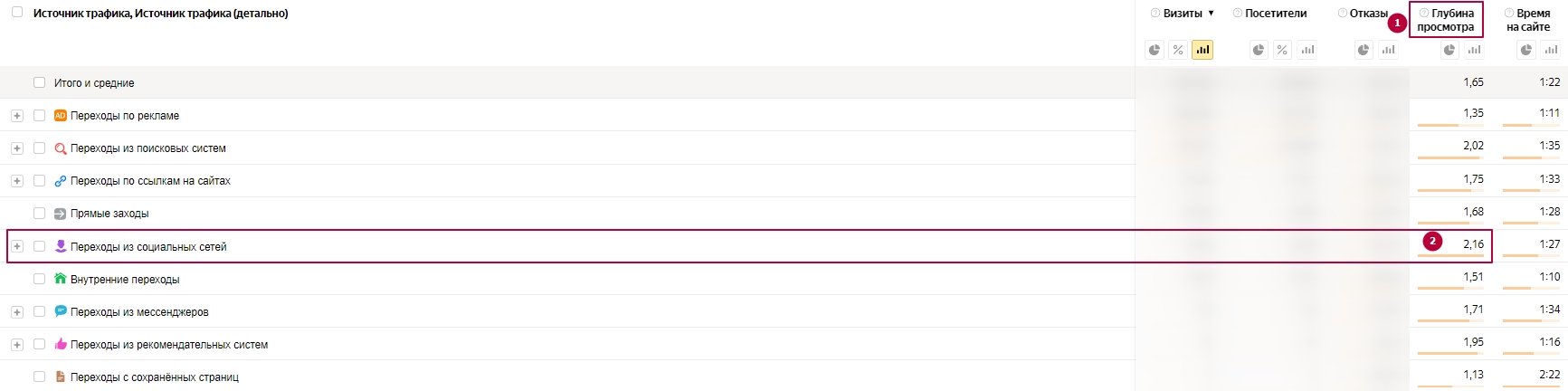The image size is (1568, 391).
Task: Select percent icon under Визиты column
Action: [x=1178, y=50]
